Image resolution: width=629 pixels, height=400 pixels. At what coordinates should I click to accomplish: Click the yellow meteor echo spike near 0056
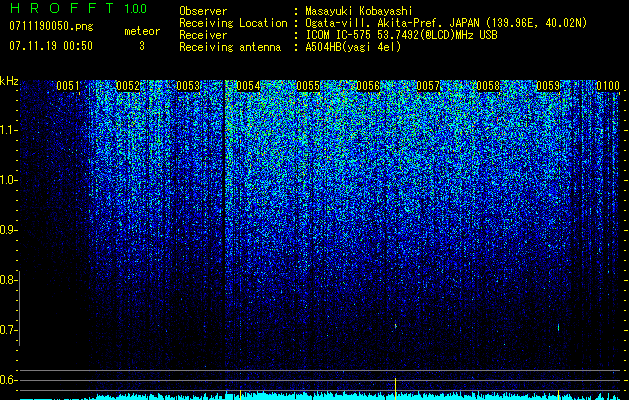coord(396,388)
